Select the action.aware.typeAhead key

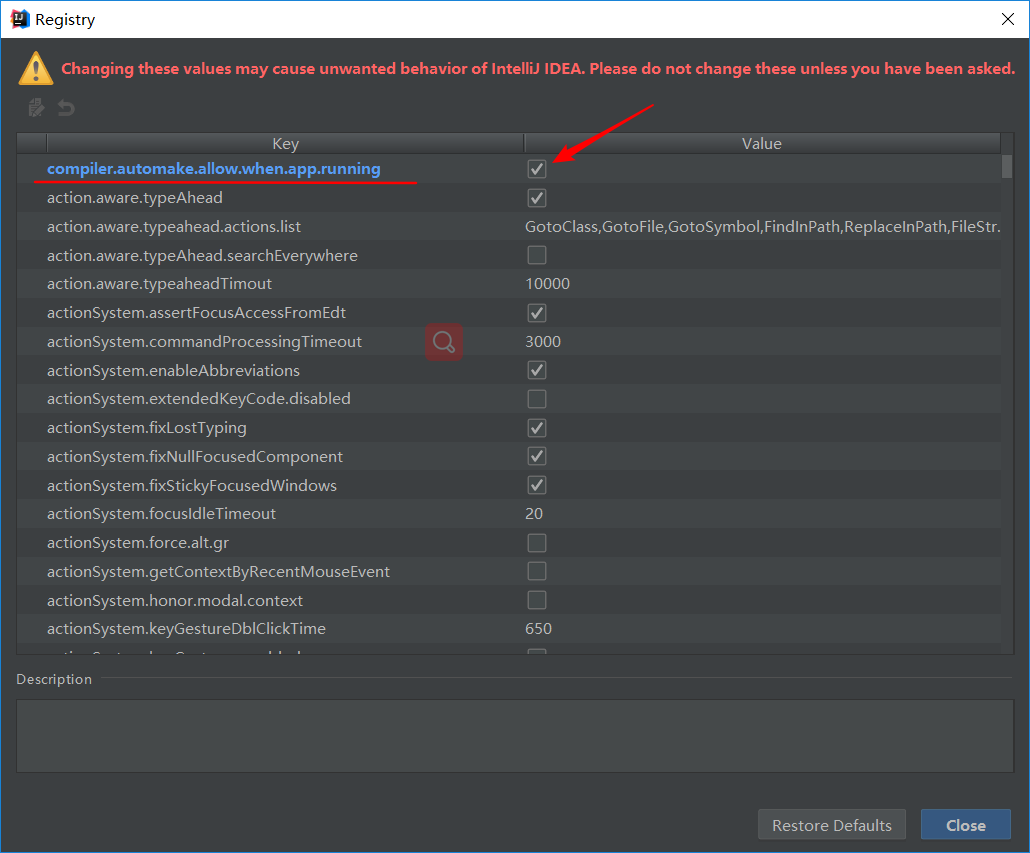(135, 198)
